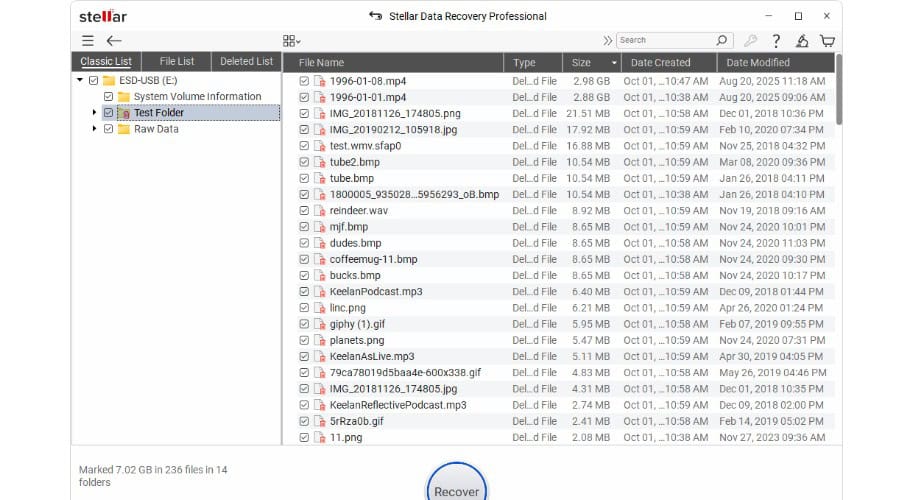This screenshot has height=500, width=900.
Task: Expand the Raw Data tree node
Action: click(94, 129)
